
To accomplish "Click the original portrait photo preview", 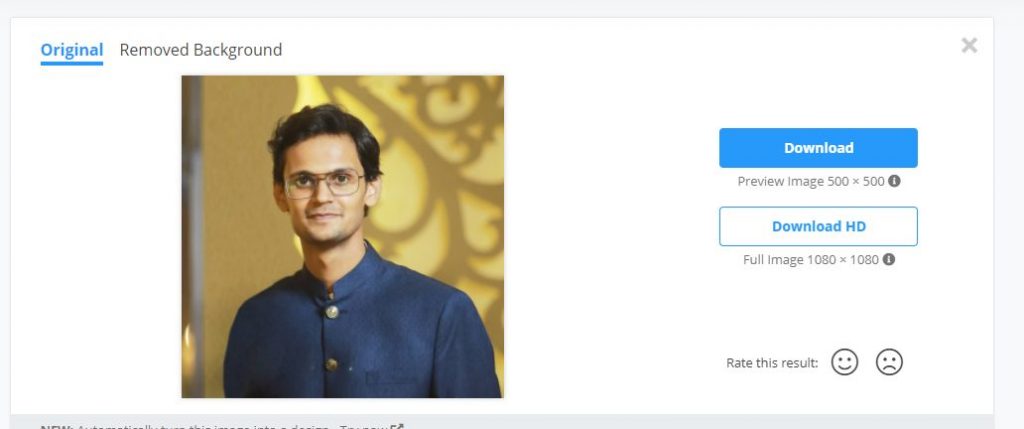I will tap(342, 236).
